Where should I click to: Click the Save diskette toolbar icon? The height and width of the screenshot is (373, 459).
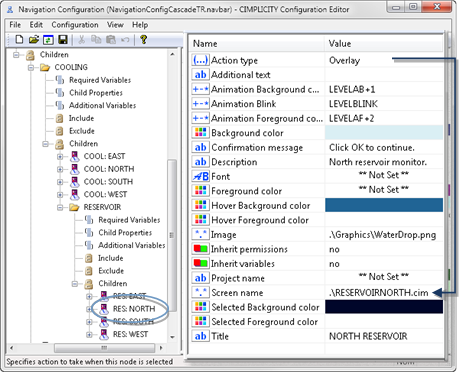pos(63,40)
